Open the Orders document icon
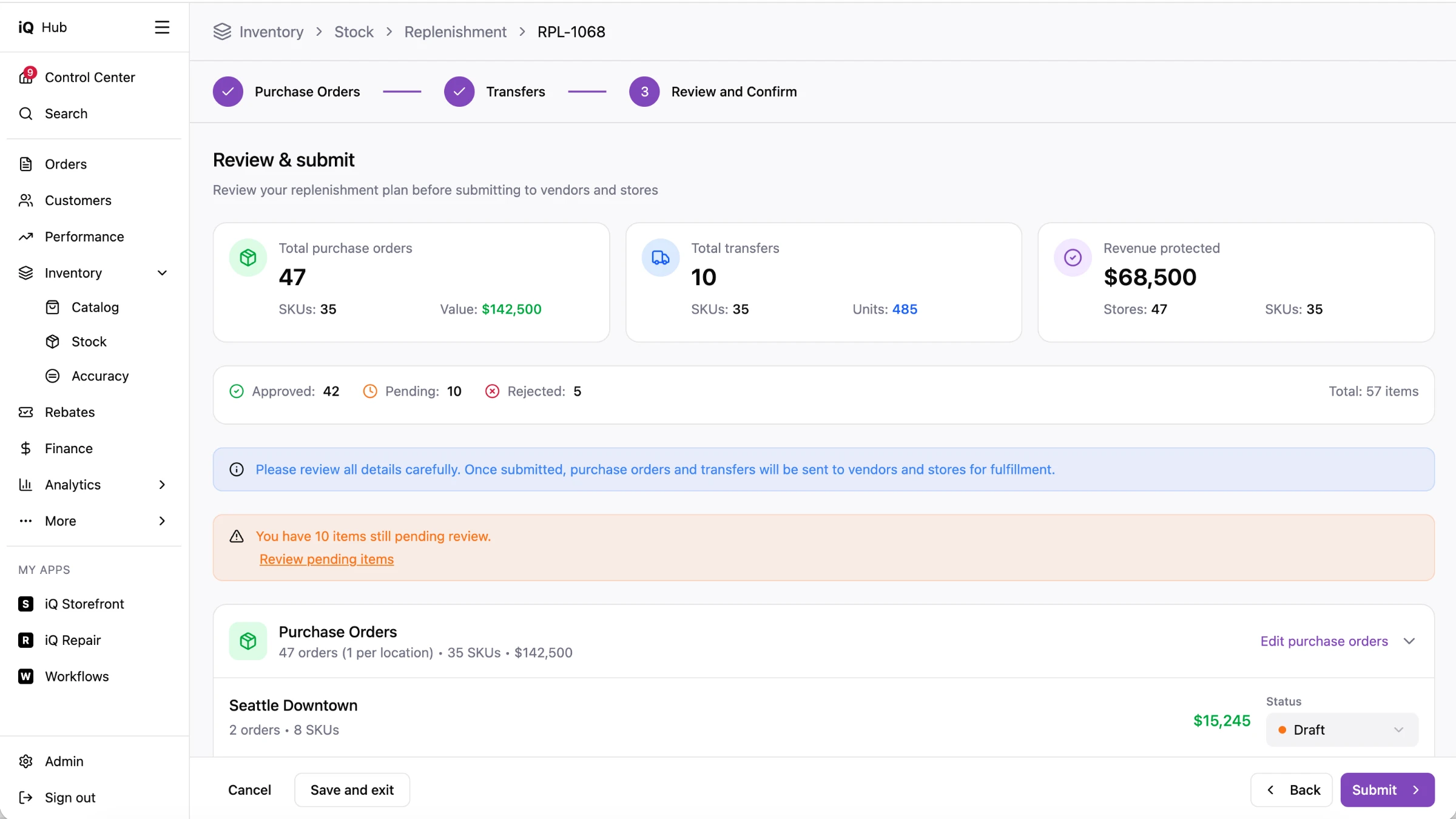The width and height of the screenshot is (1456, 819). [x=25, y=164]
